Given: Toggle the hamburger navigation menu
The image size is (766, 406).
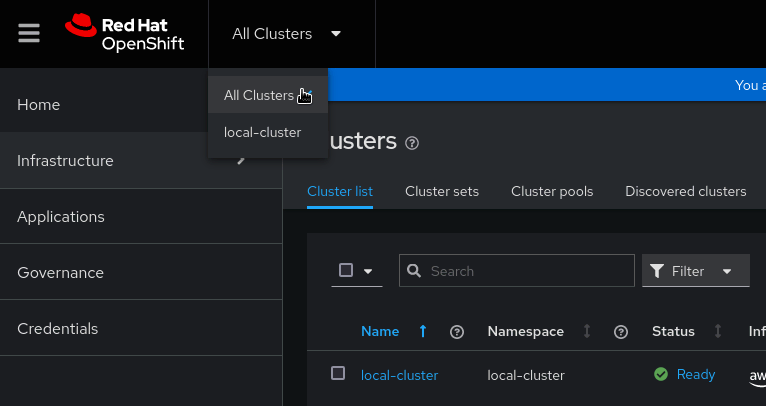Looking at the screenshot, I should (x=29, y=33).
